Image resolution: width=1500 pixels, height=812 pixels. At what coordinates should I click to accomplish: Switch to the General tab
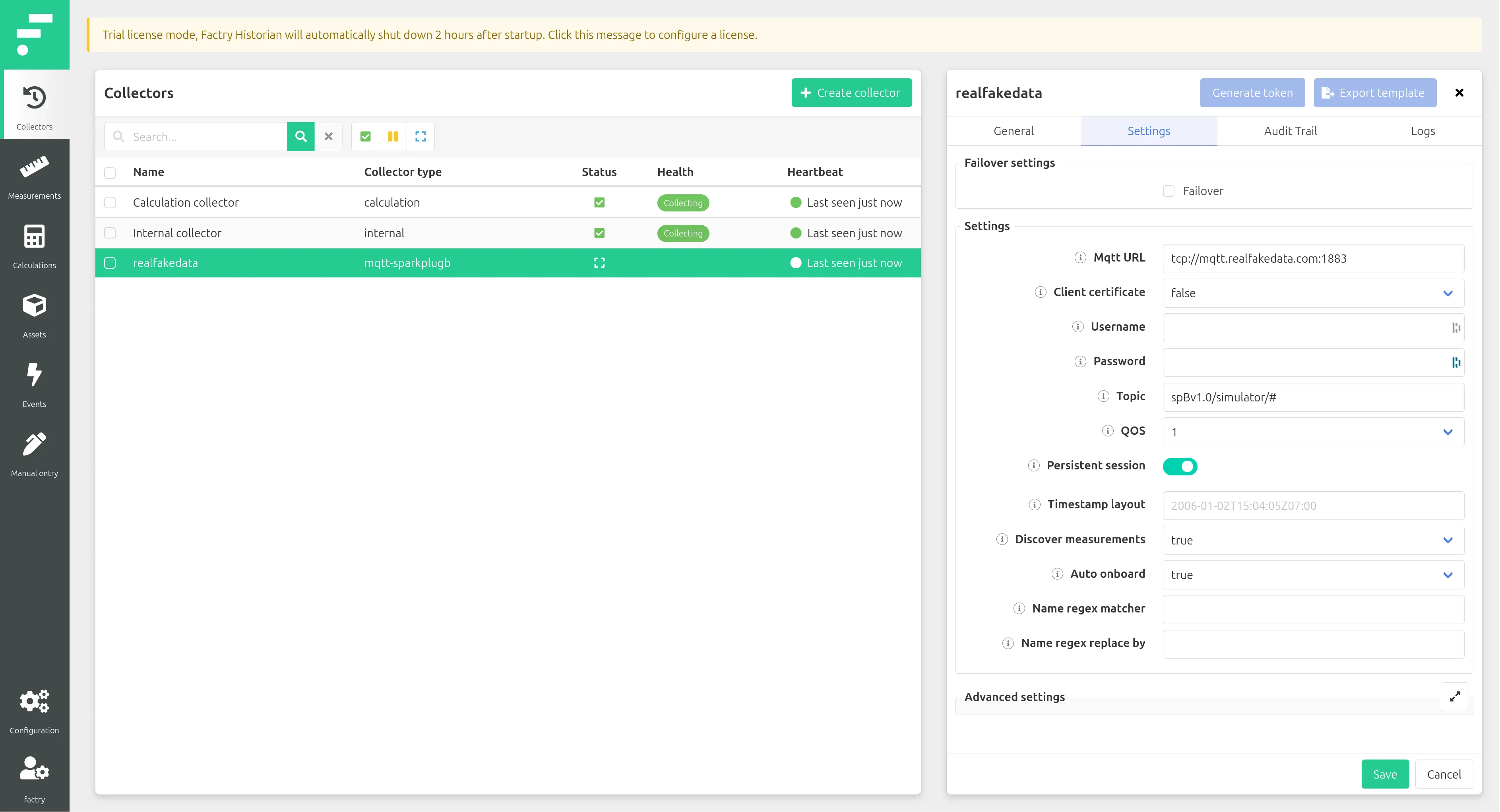point(1013,131)
